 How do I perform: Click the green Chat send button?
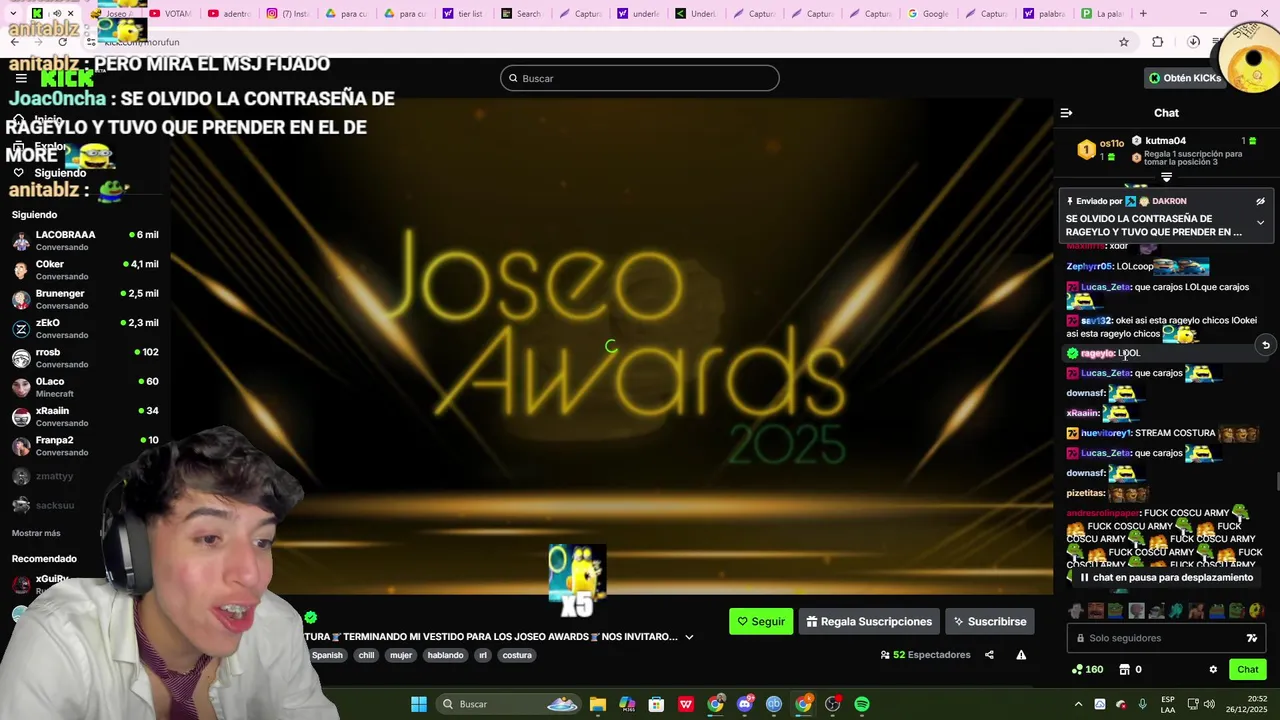pyautogui.click(x=1248, y=670)
